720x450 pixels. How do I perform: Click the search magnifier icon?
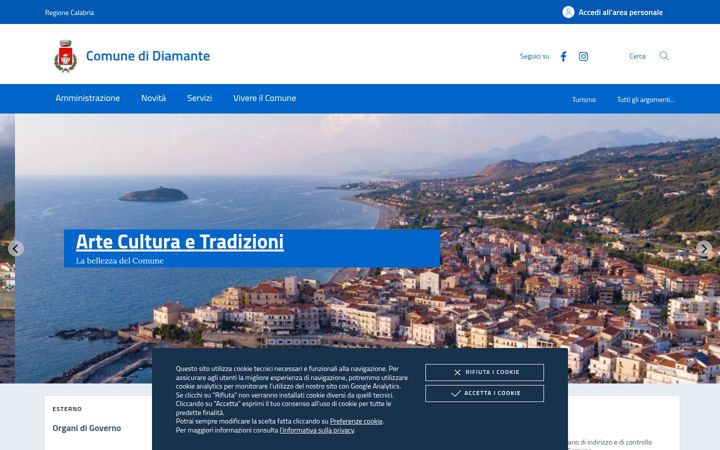(x=664, y=56)
